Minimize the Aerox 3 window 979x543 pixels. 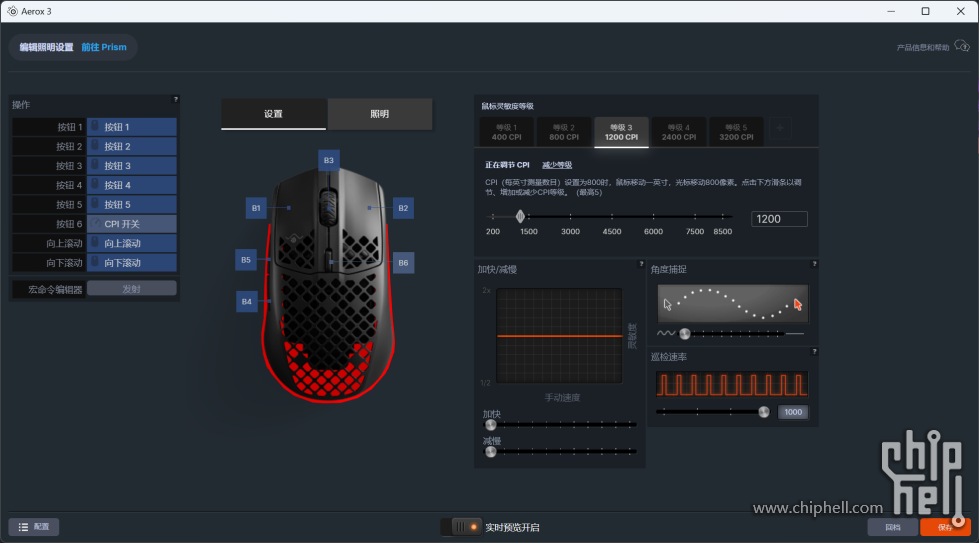tap(891, 11)
